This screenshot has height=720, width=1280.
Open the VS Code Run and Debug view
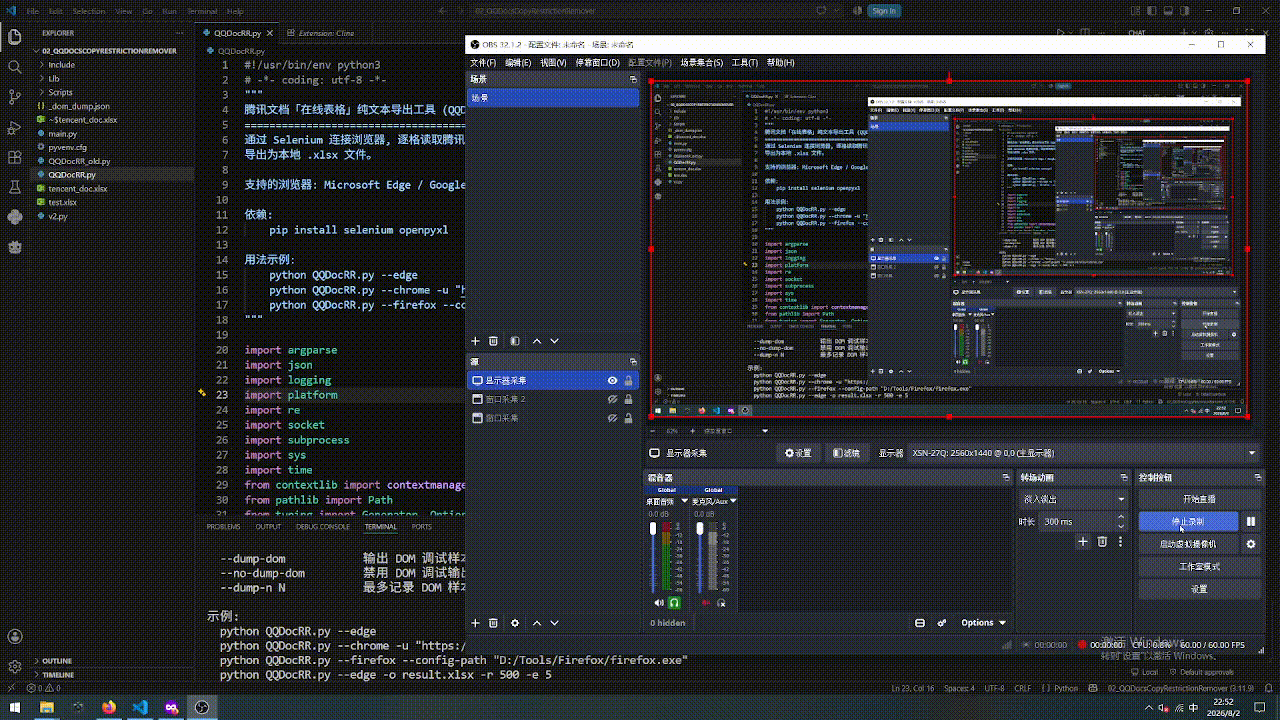click(15, 127)
